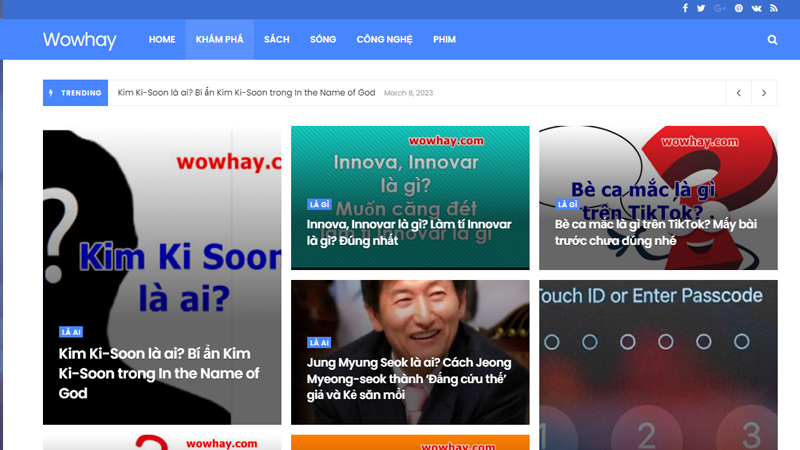800x450 pixels.
Task: Open the site search magnifier icon
Action: 772,40
